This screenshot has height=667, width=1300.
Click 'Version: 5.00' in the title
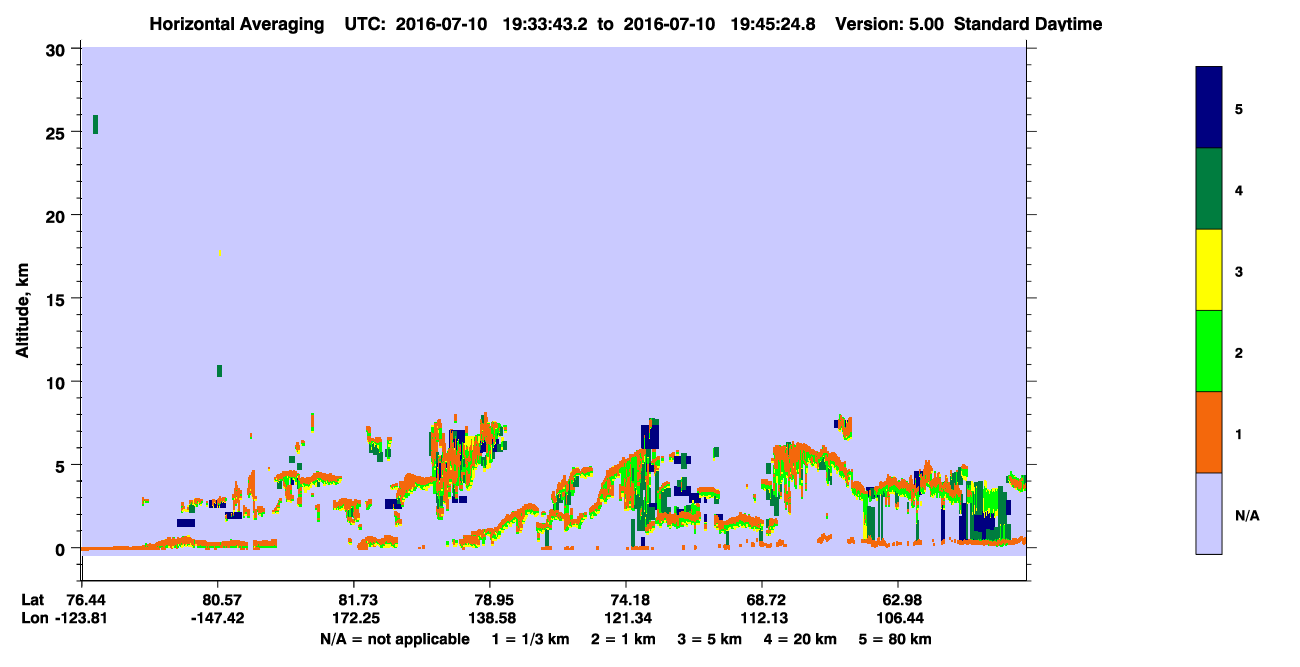pyautogui.click(x=889, y=23)
